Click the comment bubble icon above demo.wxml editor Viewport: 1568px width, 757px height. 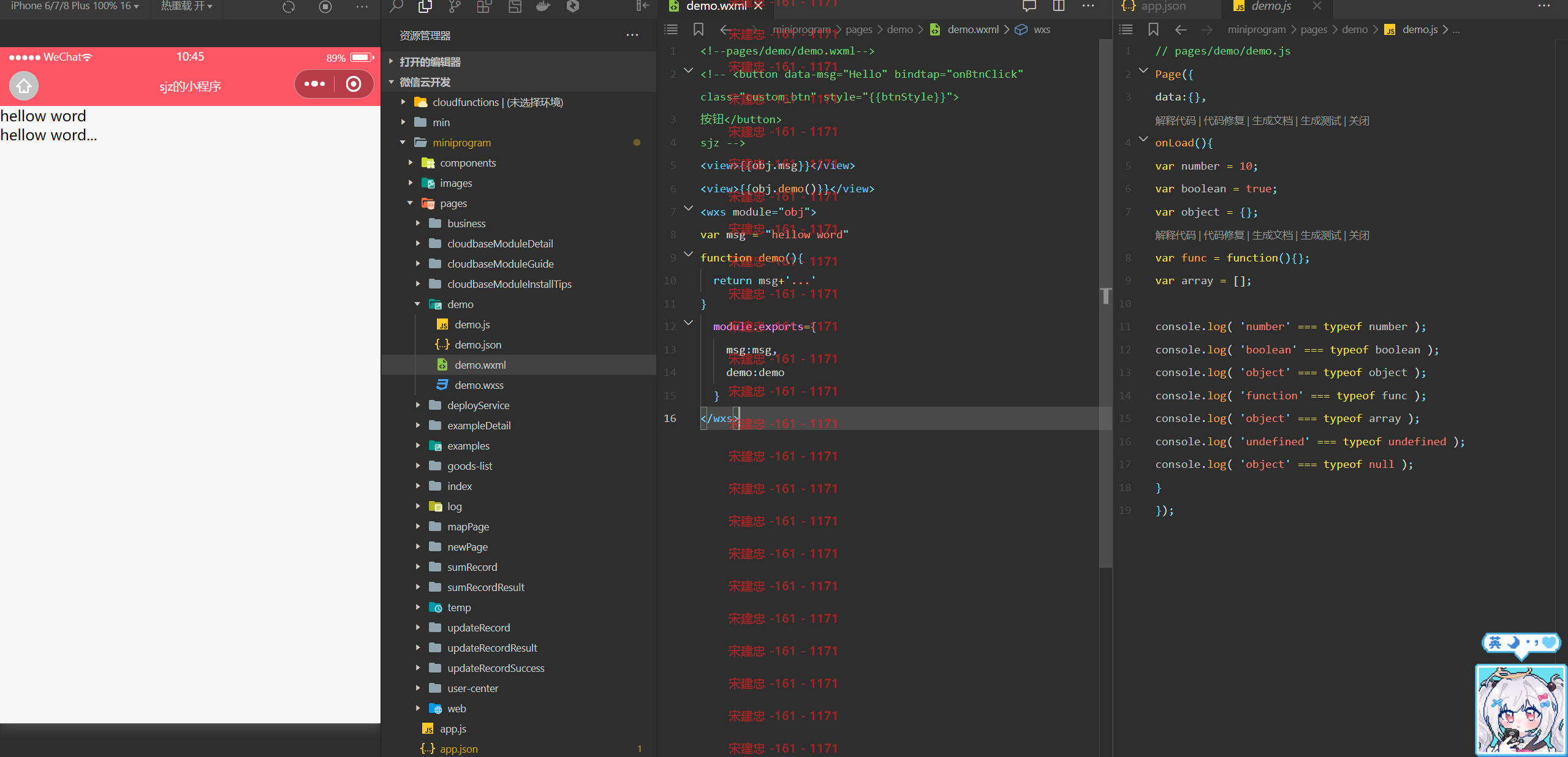(1029, 6)
